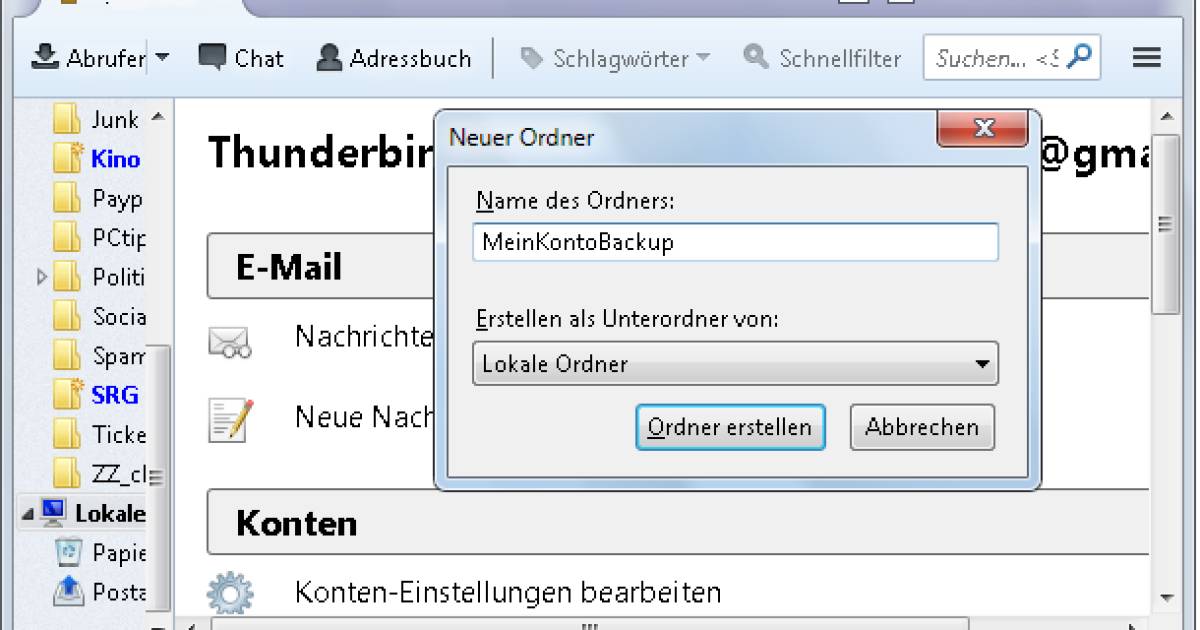1200x630 pixels.
Task: Close the Neuer Ordner dialog
Action: point(982,128)
